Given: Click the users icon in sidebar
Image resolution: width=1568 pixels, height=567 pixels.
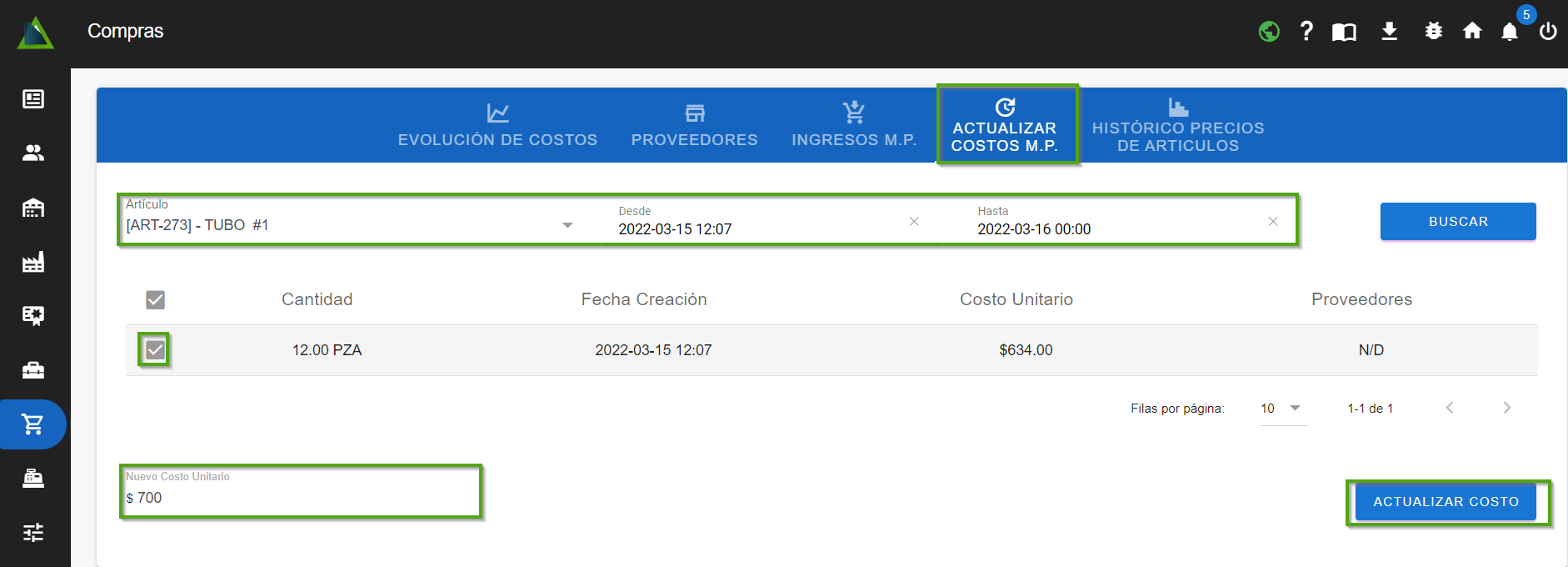Looking at the screenshot, I should point(33,153).
